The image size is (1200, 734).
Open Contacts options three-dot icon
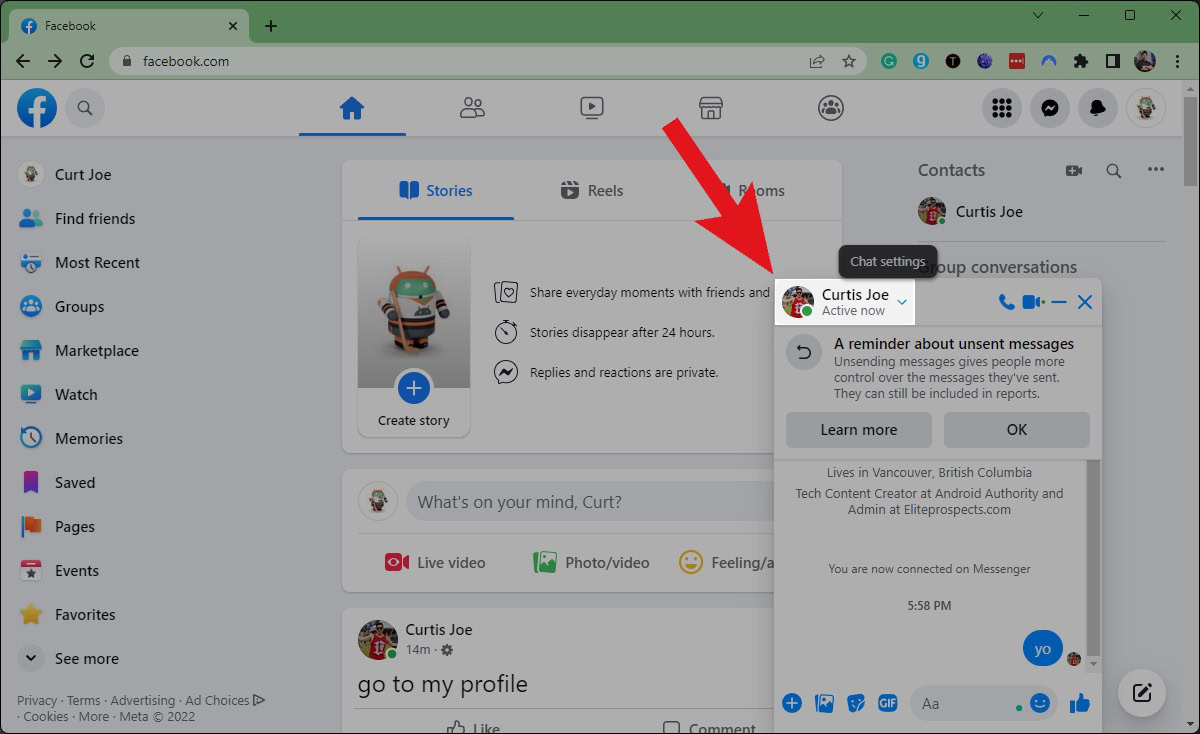(x=1156, y=170)
